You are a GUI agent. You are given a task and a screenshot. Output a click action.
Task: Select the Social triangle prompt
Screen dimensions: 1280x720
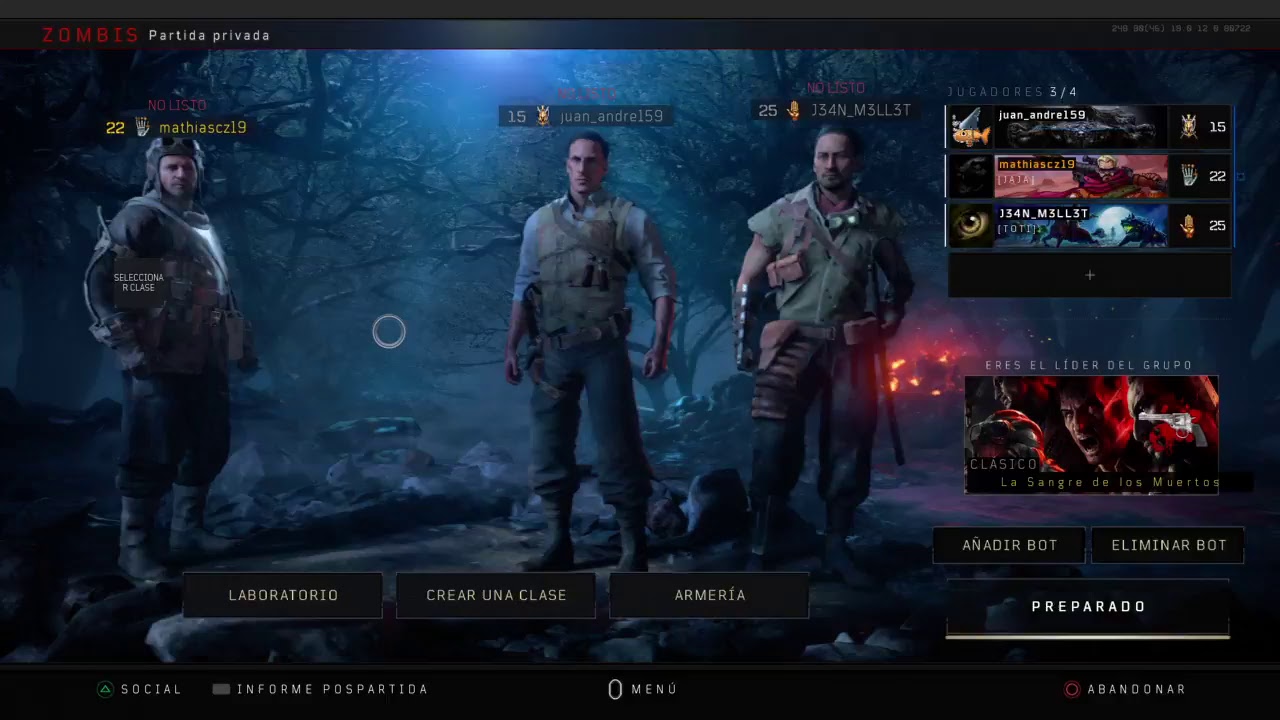(105, 689)
